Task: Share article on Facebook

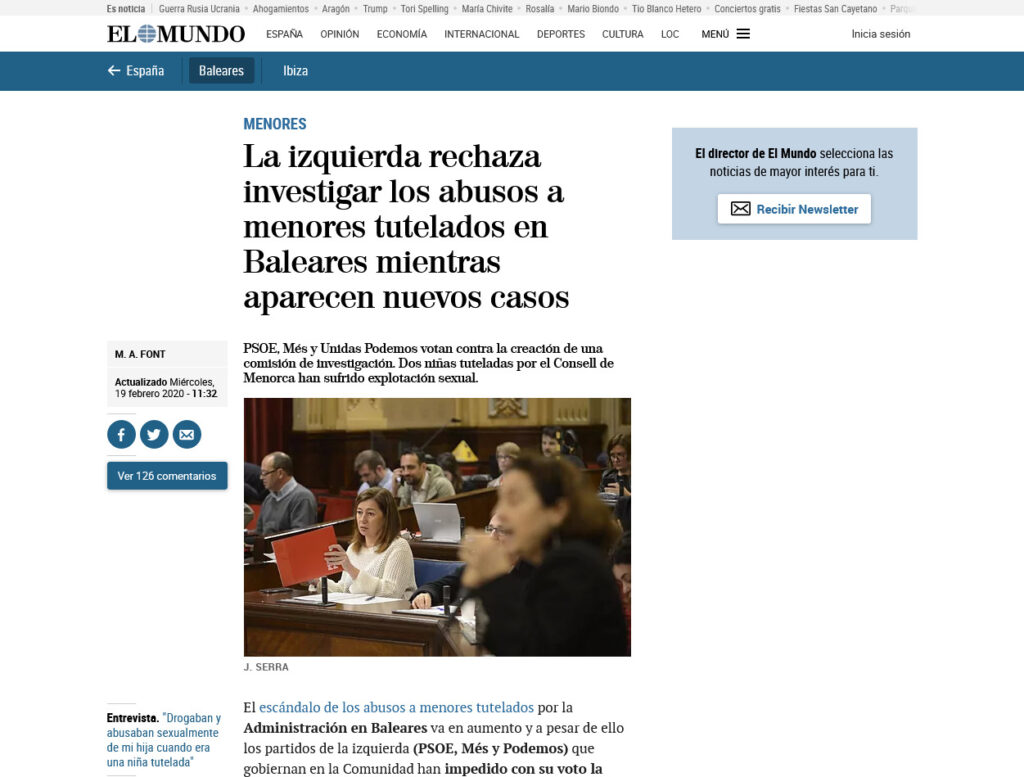Action: [x=121, y=434]
